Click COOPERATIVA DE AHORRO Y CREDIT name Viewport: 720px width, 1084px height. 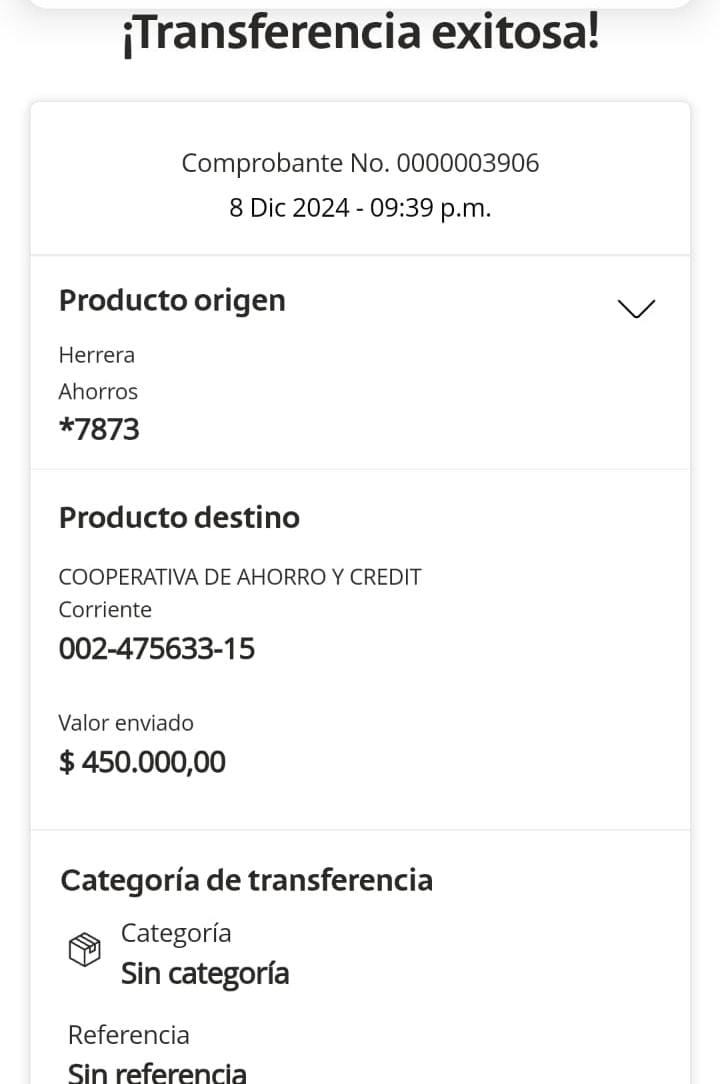coord(240,577)
